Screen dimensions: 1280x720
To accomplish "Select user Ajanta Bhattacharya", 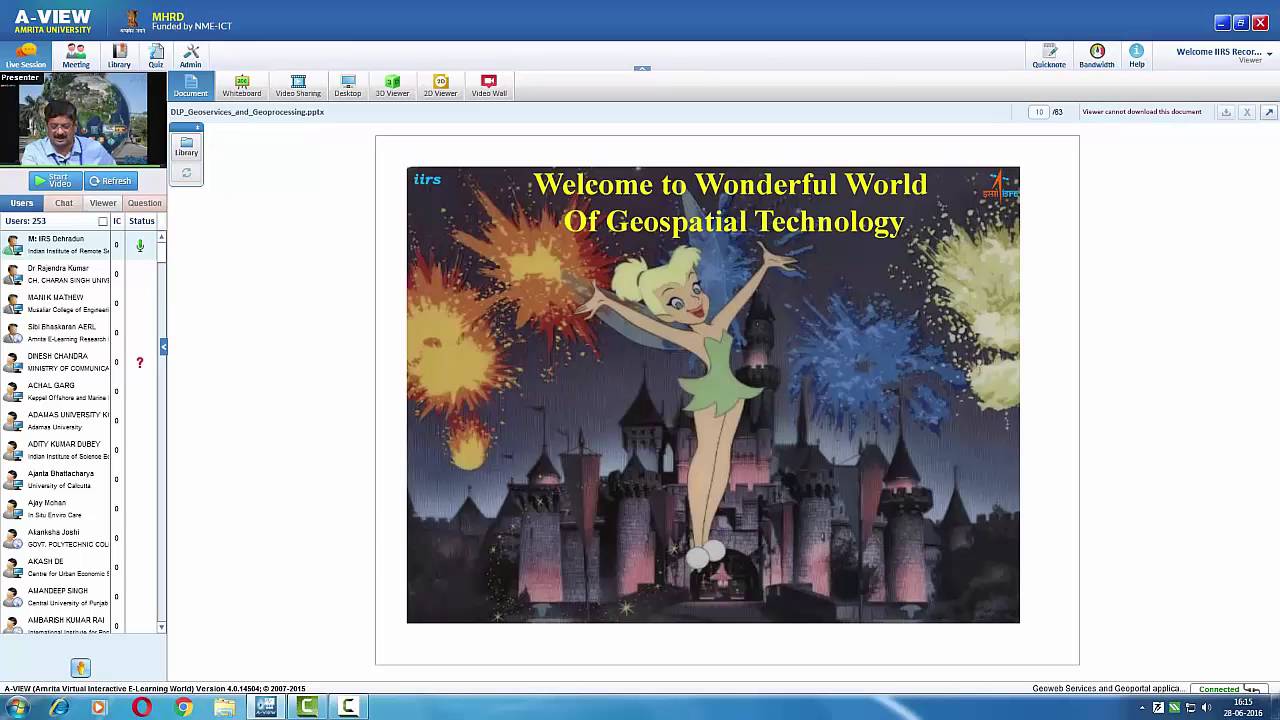I will pos(55,479).
